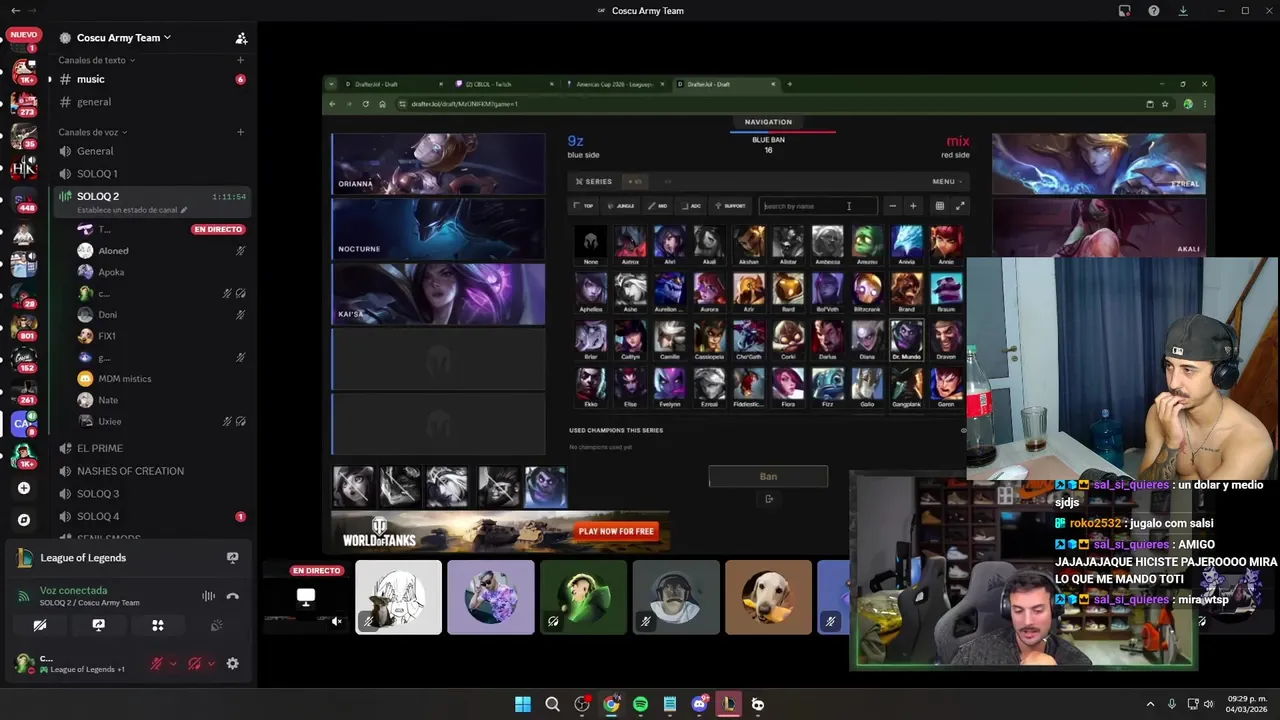1280x720 pixels.
Task: Open Spotify from the taskbar
Action: [x=640, y=704]
